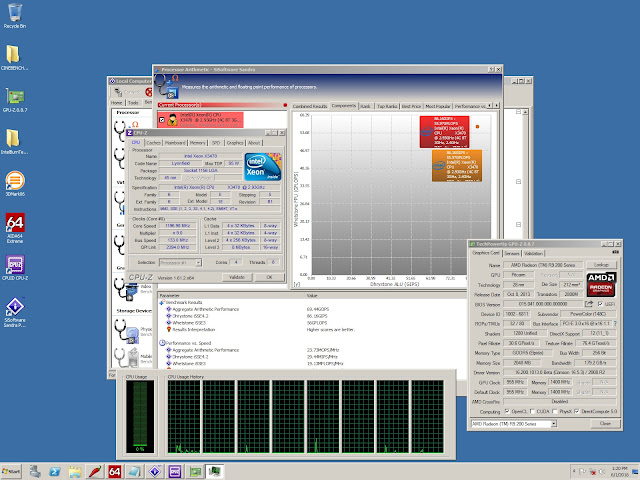
Task: Open the CINEBENCH folder on desktop
Action: [14, 58]
